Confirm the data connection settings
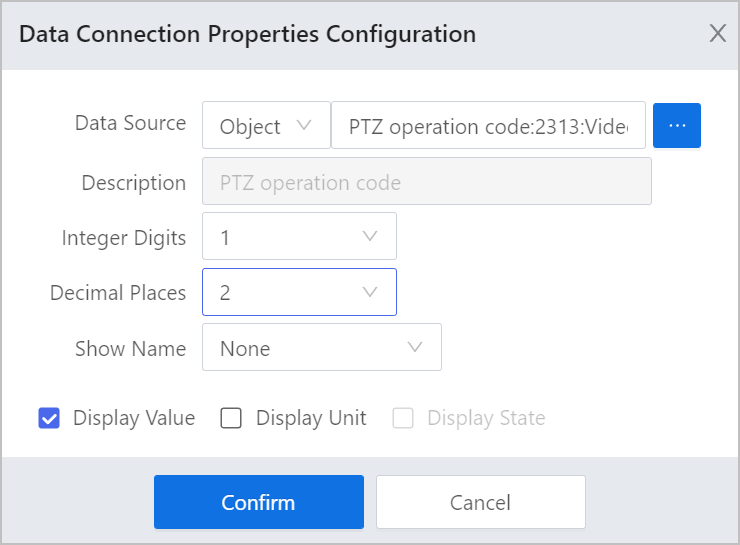The height and width of the screenshot is (545, 740). pos(259,502)
